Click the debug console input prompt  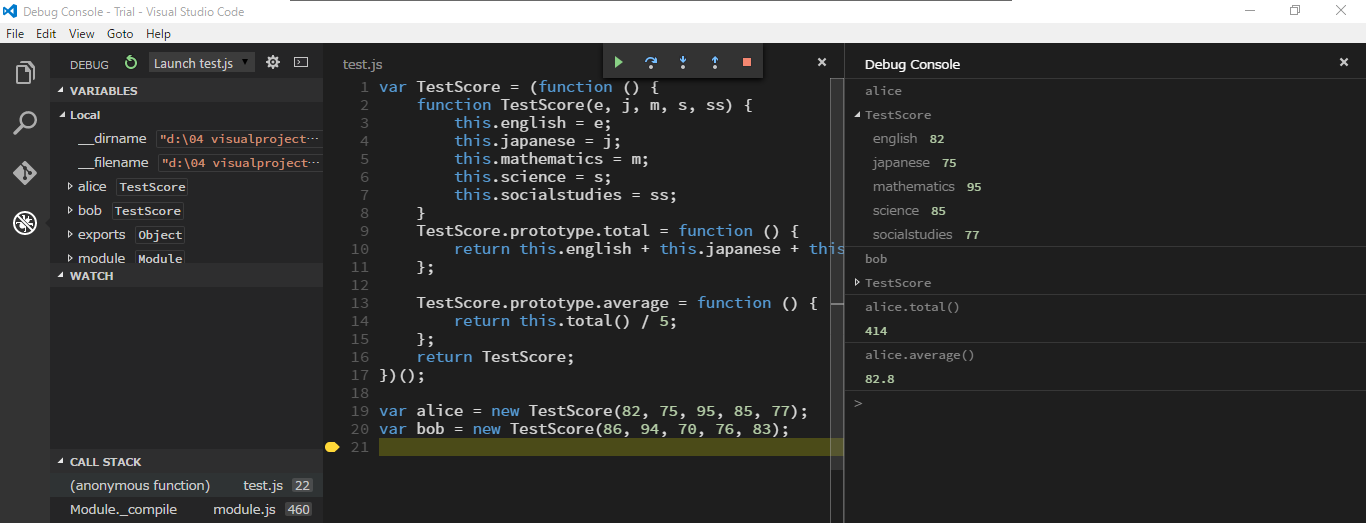1105,404
